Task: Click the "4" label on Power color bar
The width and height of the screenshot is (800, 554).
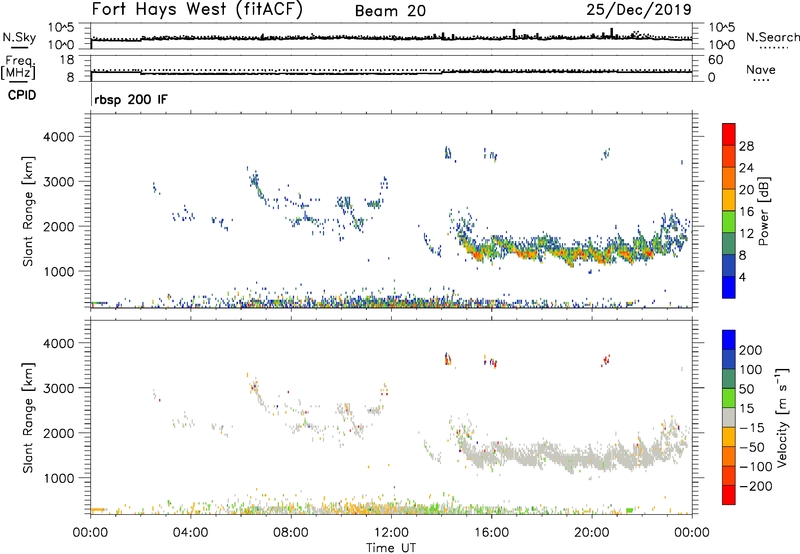Action: 742,277
